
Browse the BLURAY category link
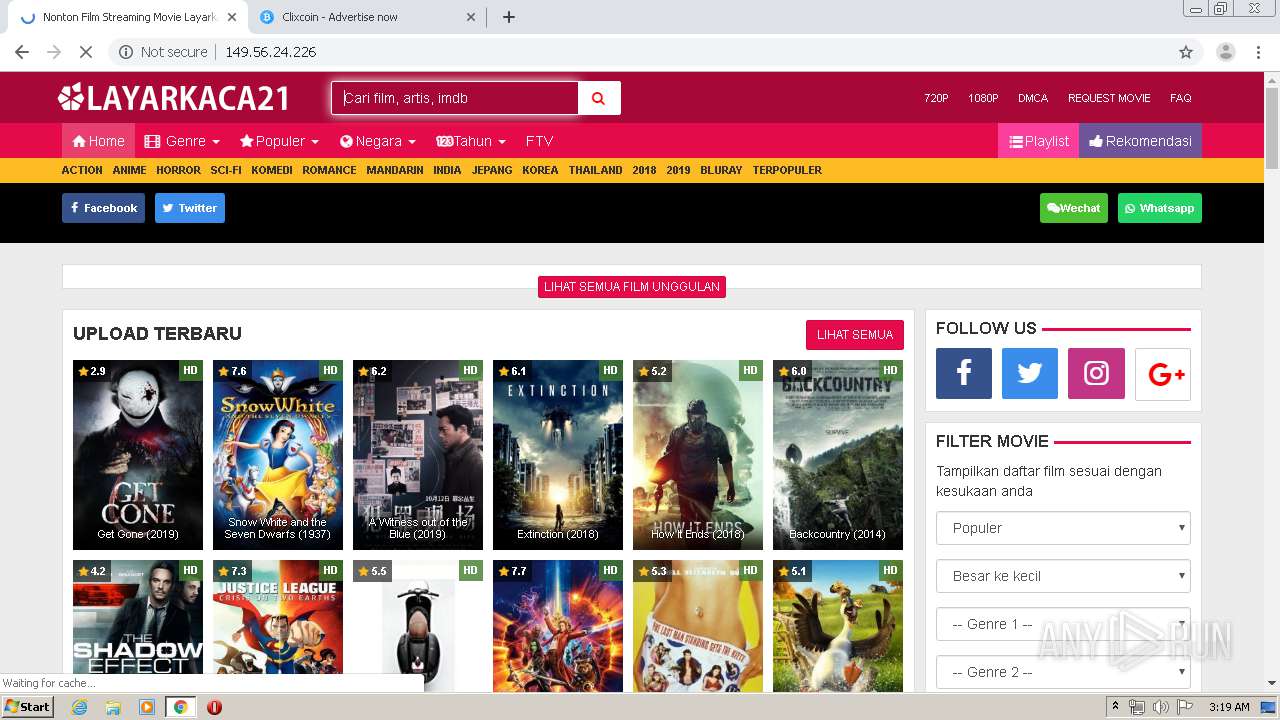(x=721, y=170)
